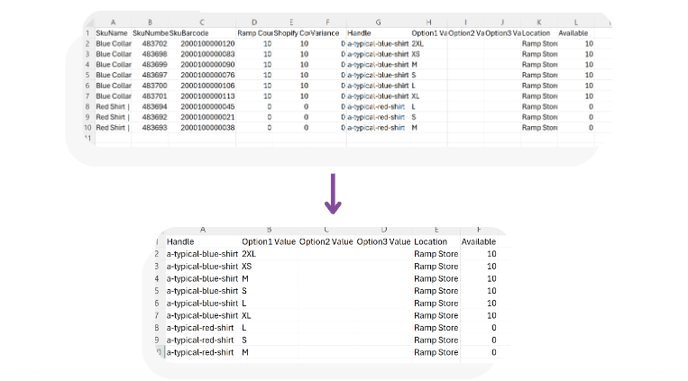Select column A header in bottom sheet

tap(202, 230)
